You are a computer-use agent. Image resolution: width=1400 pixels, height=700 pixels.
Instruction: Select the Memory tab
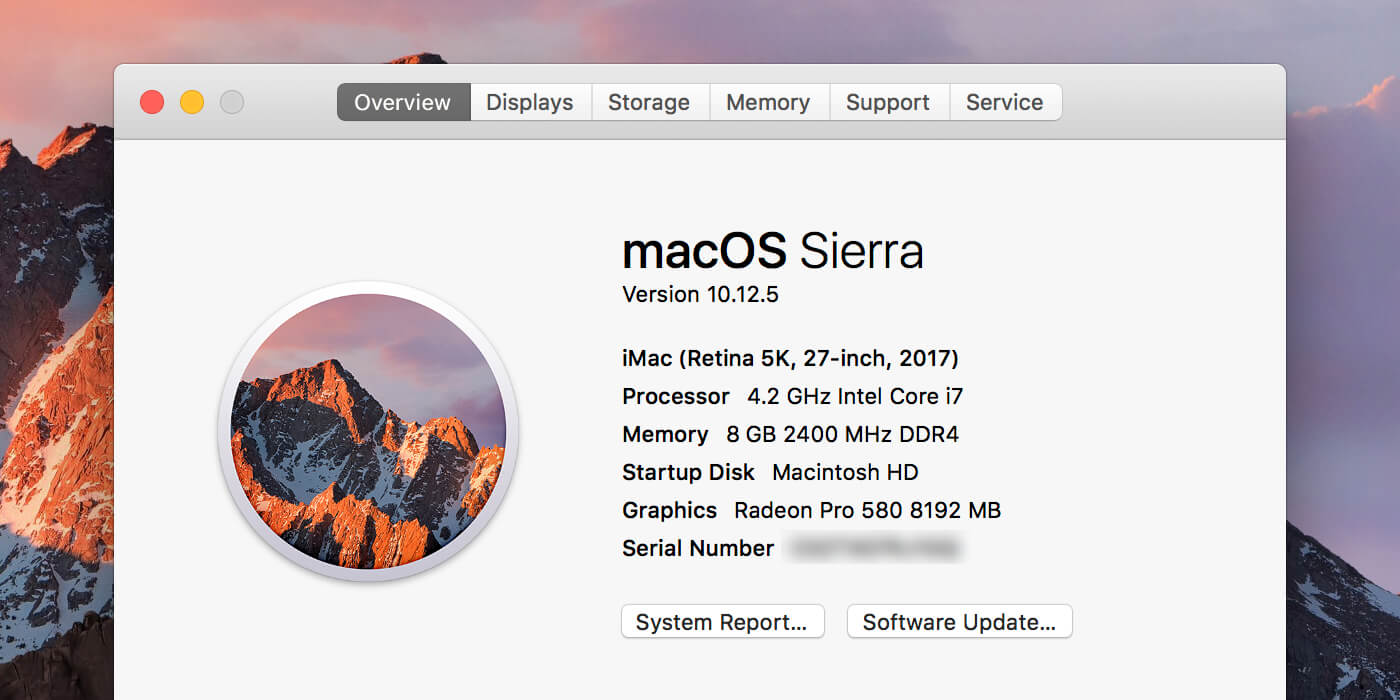(769, 102)
